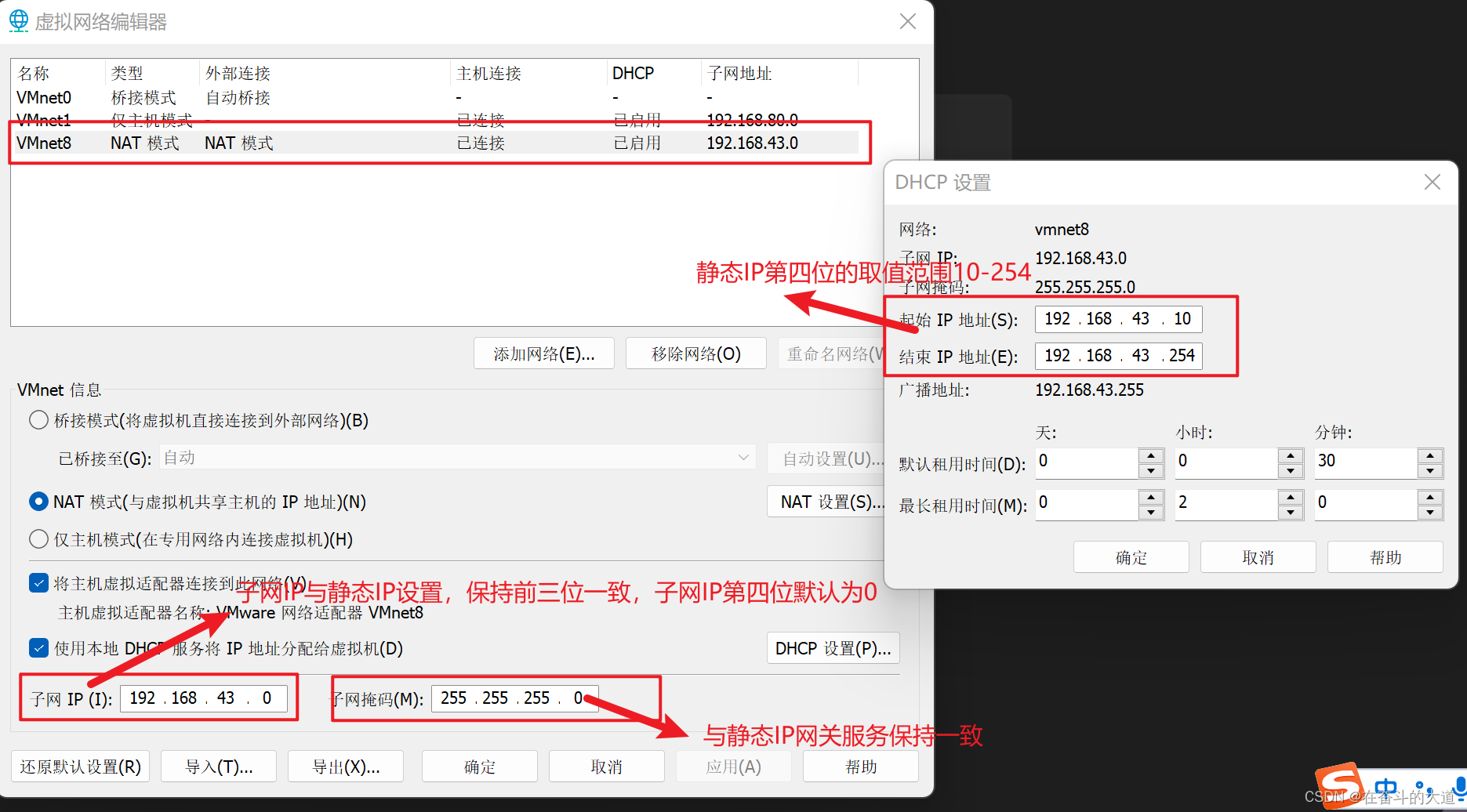Increase default lease hours spinner
The image size is (1467, 812).
click(1290, 455)
